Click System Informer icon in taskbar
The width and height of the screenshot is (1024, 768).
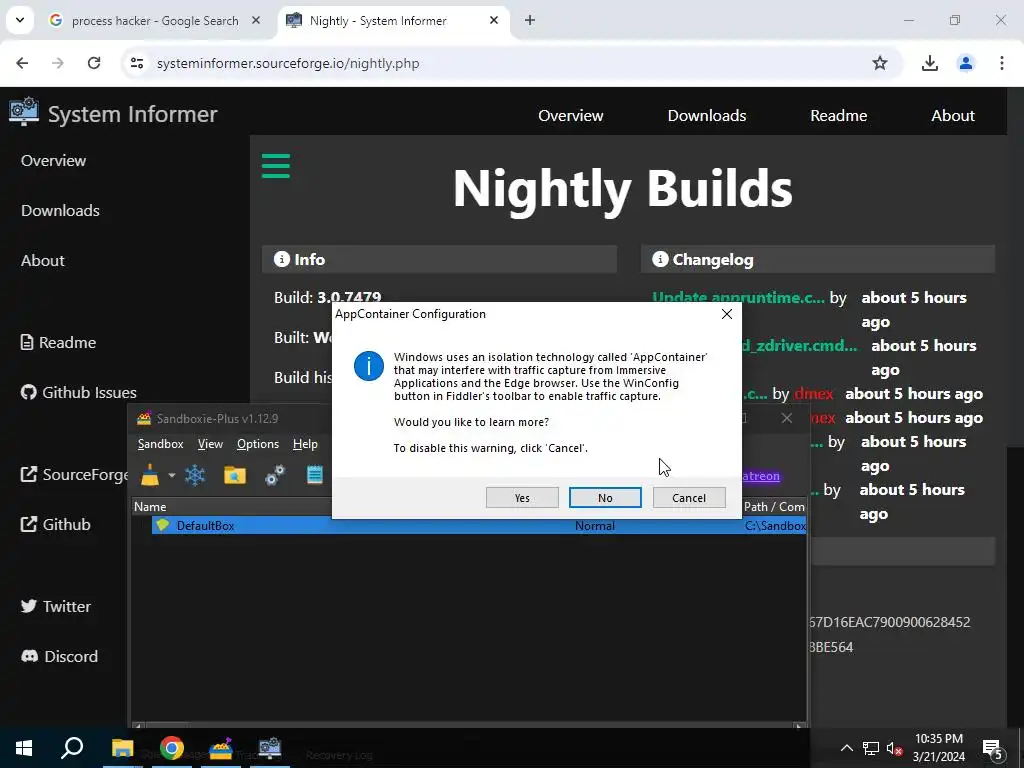tap(270, 748)
